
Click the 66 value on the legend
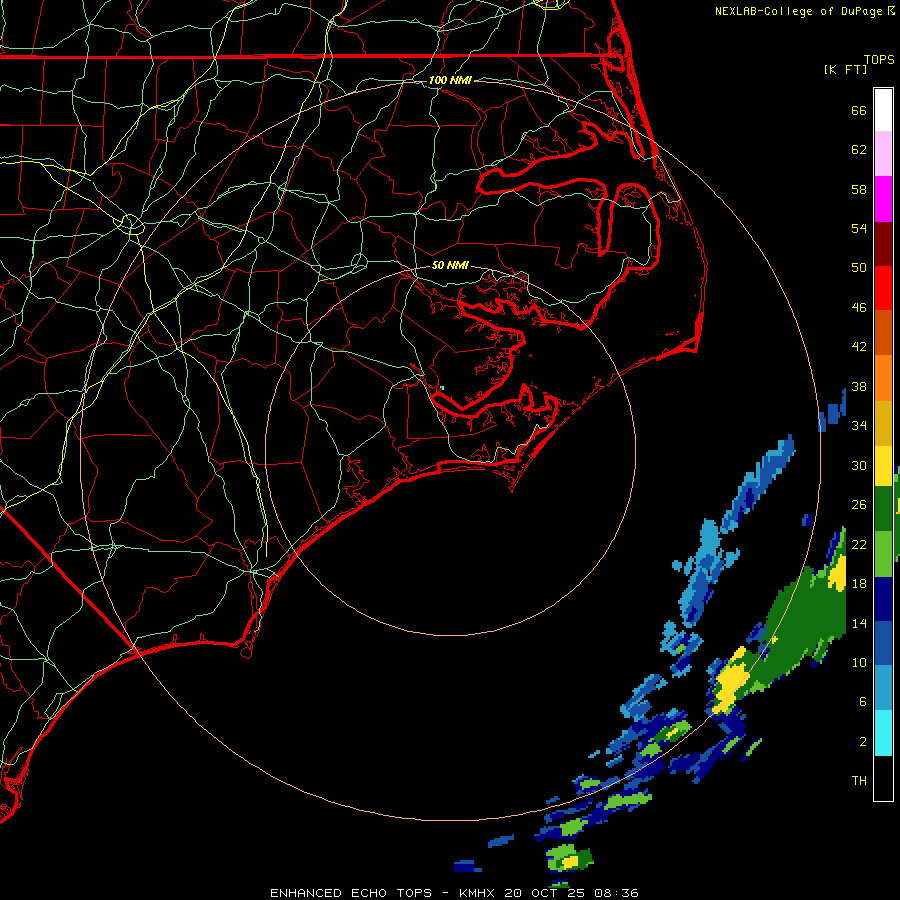pos(859,110)
